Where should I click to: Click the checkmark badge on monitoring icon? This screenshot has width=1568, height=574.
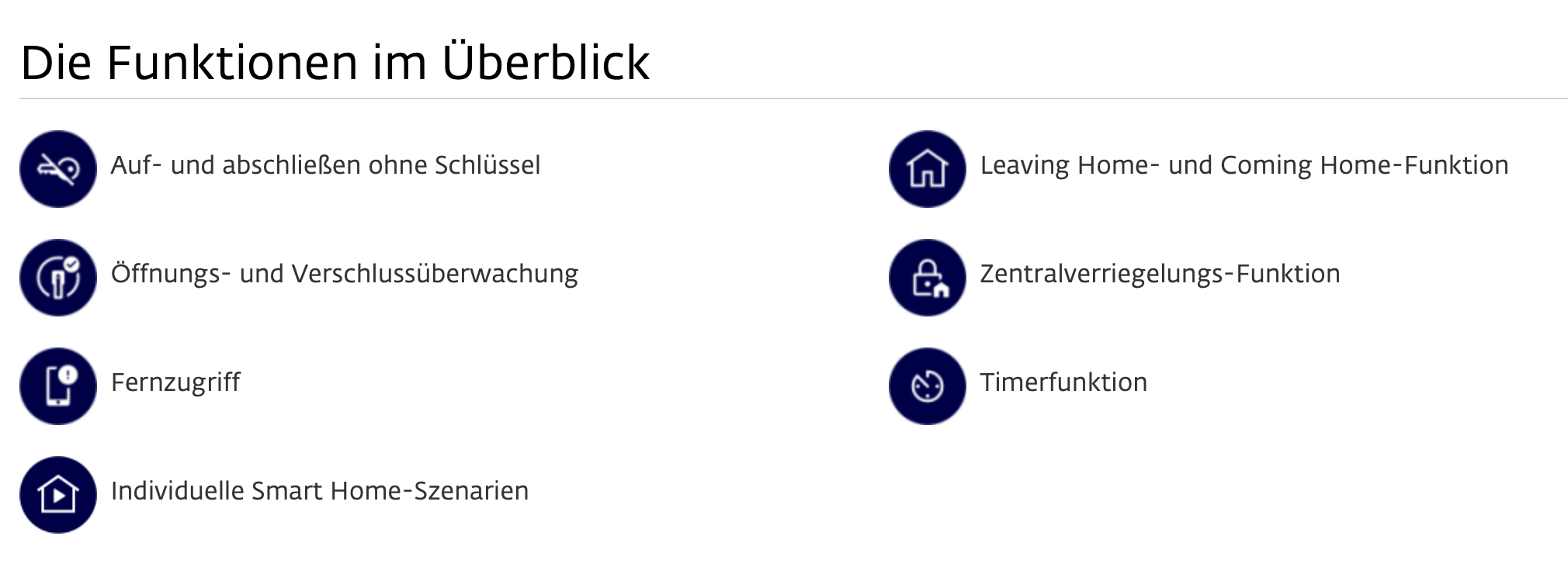pyautogui.click(x=71, y=265)
